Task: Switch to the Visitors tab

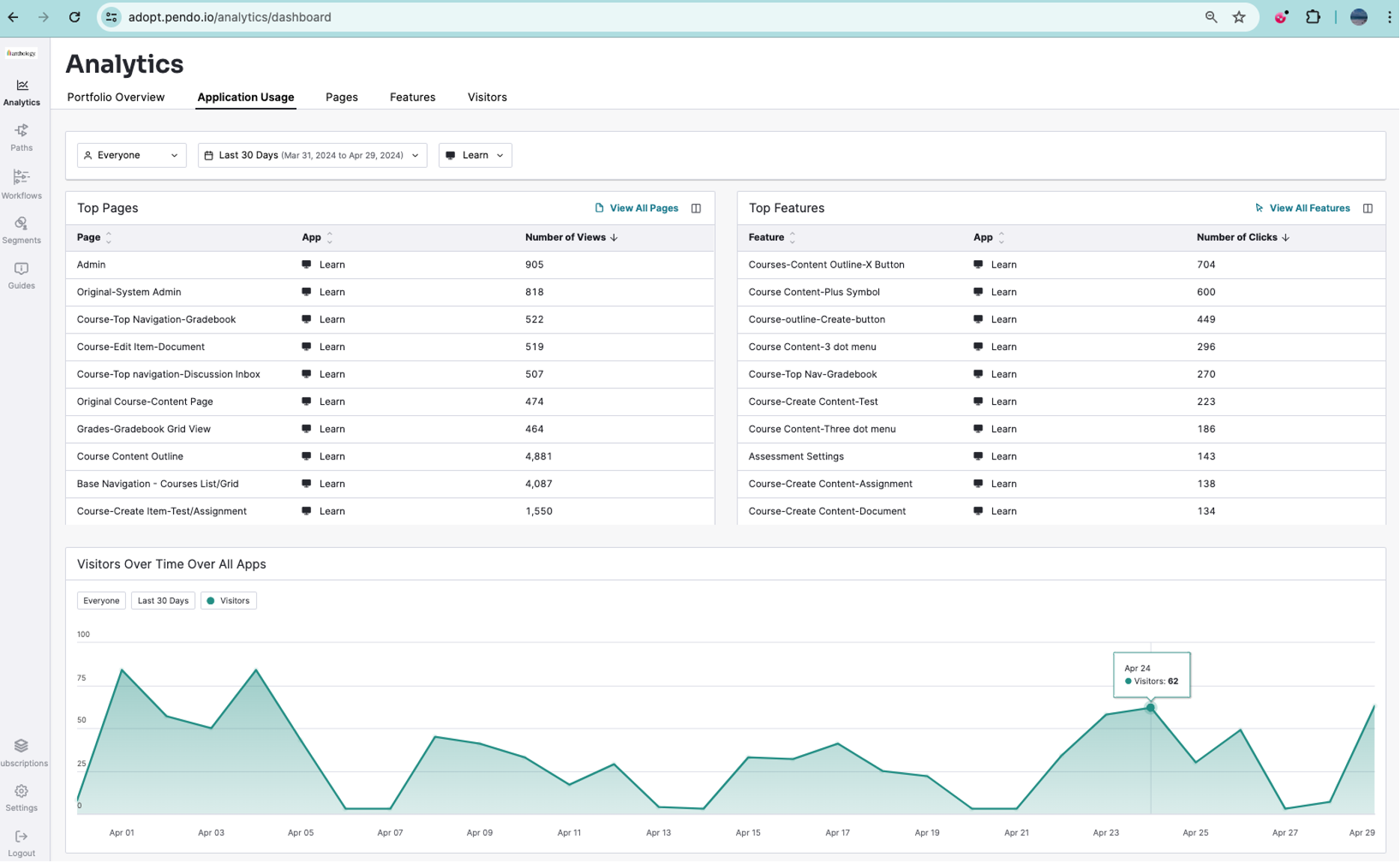Action: [487, 97]
